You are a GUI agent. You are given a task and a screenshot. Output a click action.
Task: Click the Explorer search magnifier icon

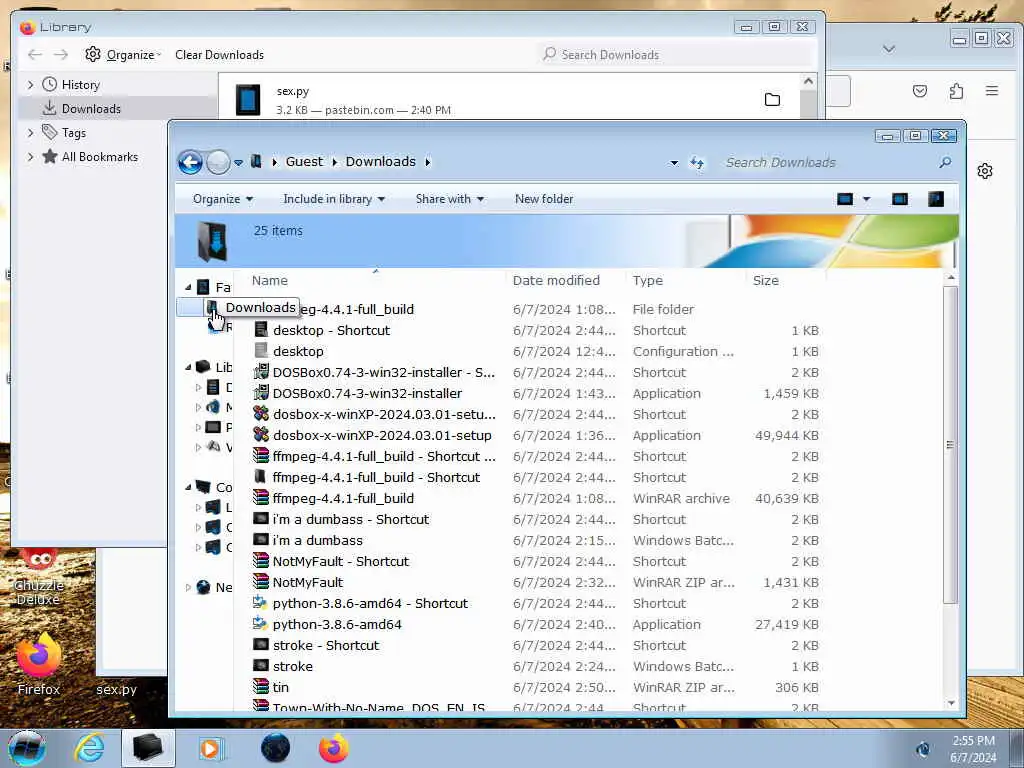(945, 162)
